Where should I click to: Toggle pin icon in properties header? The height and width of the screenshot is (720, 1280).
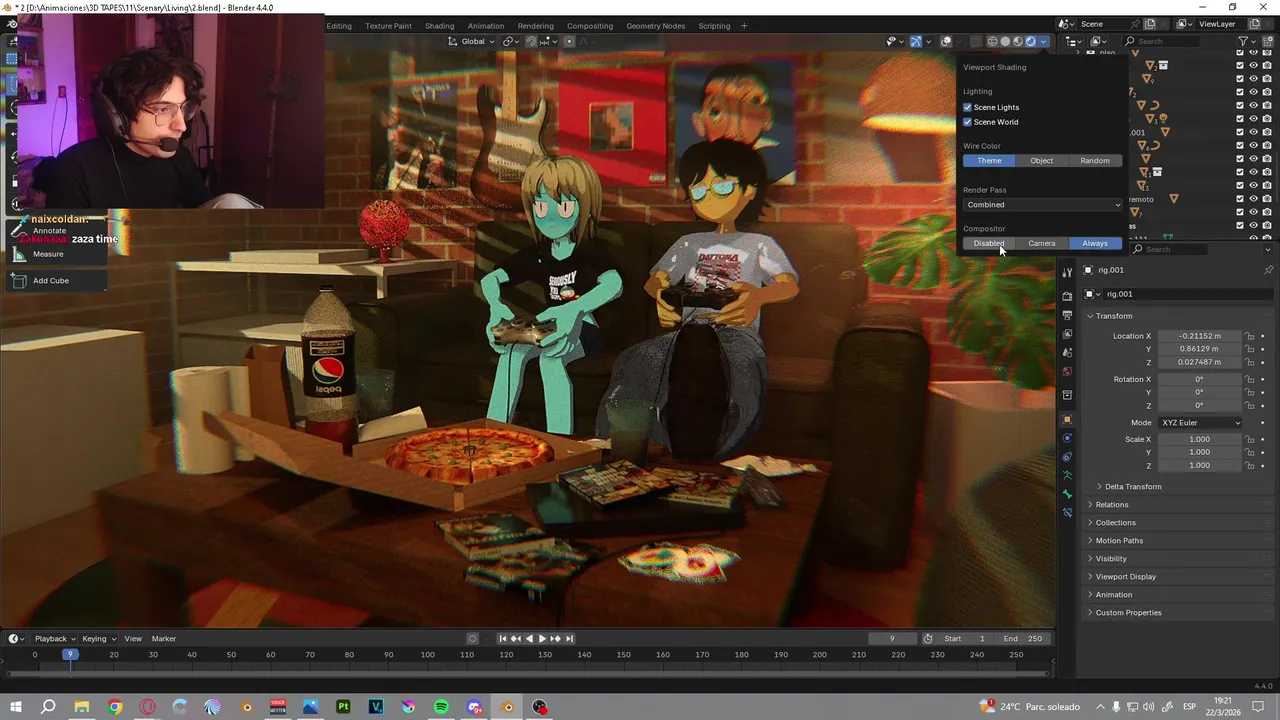tap(1269, 270)
